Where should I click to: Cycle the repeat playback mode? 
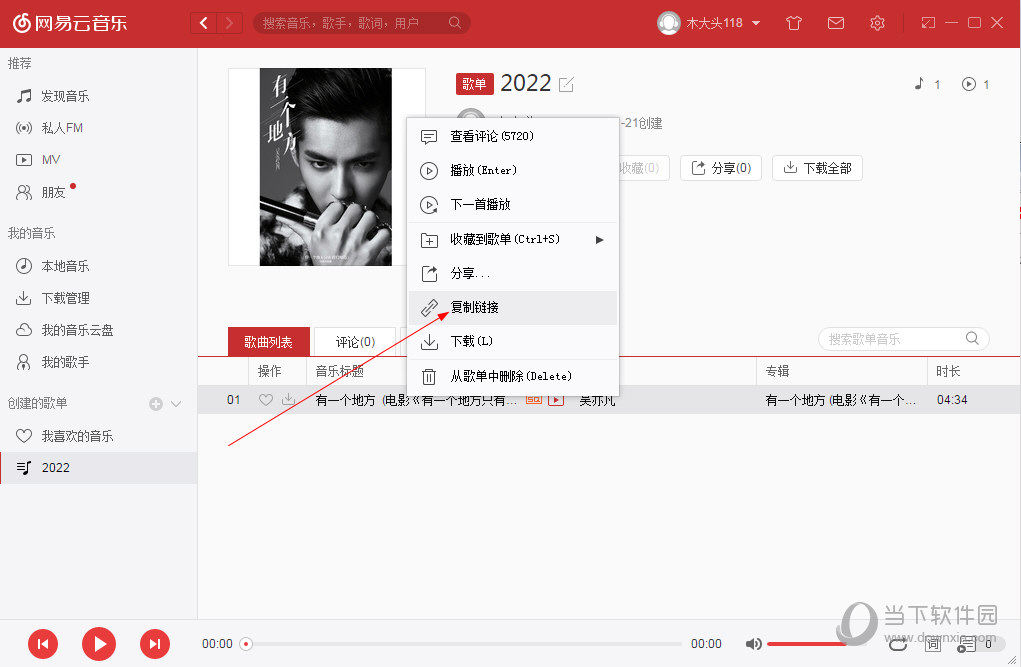pyautogui.click(x=897, y=644)
